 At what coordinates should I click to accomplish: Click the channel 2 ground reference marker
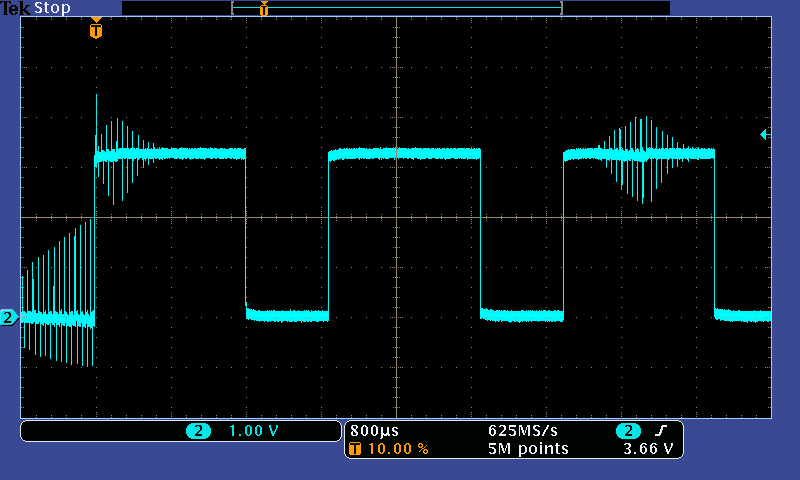tap(8, 318)
